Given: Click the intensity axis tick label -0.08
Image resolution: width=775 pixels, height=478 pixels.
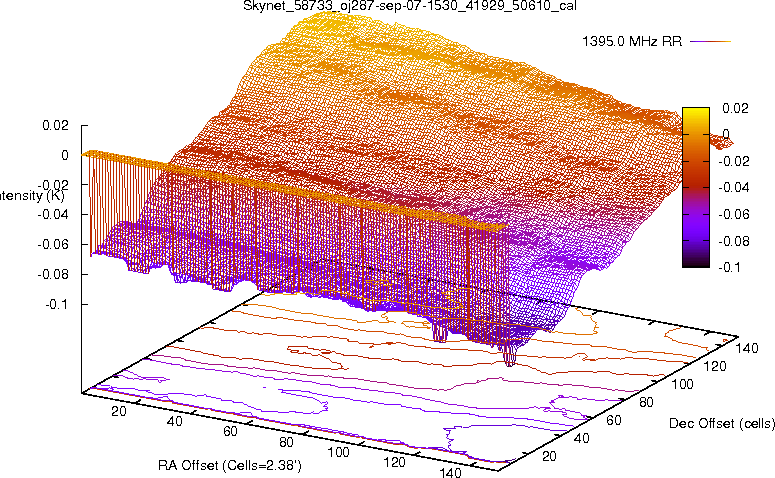Looking at the screenshot, I should point(53,274).
